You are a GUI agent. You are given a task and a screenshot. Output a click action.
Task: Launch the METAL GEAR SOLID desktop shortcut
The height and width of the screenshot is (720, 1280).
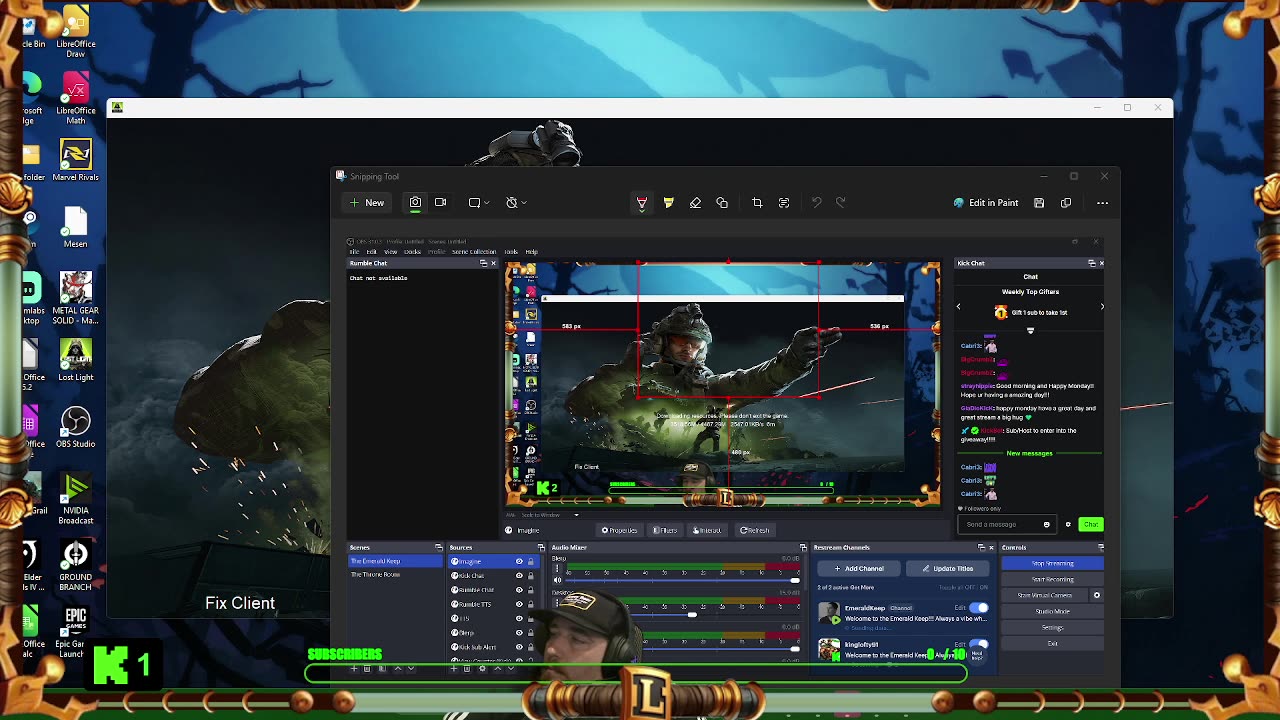pos(76,297)
